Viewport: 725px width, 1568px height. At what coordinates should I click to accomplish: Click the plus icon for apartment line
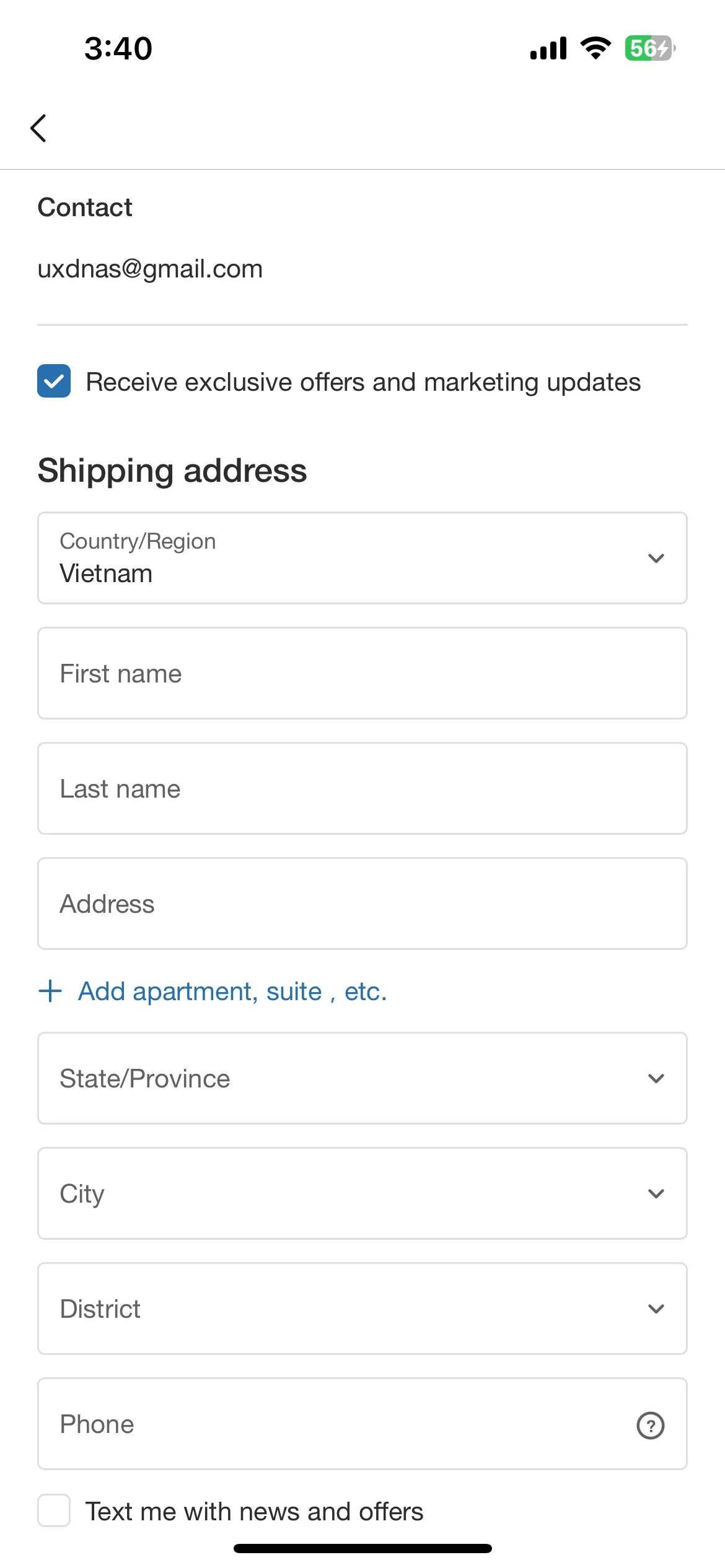pos(50,991)
